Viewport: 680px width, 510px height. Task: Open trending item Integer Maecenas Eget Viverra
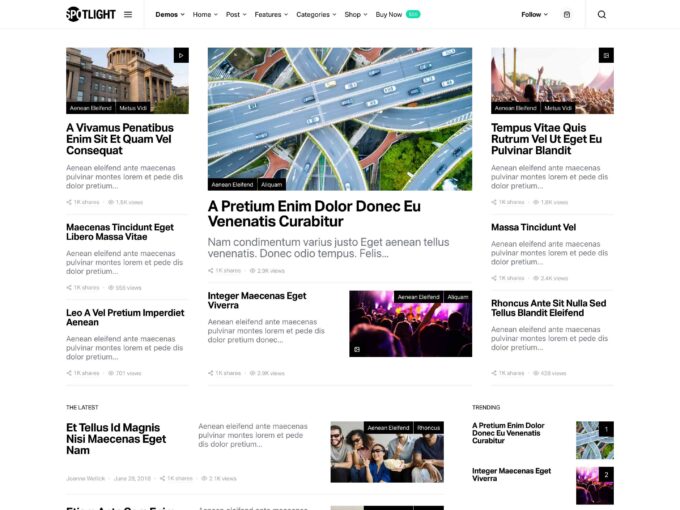pos(511,474)
